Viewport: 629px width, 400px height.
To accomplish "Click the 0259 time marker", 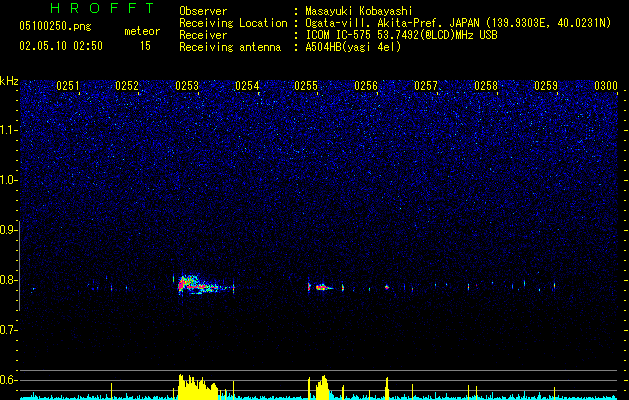I will click(x=546, y=86).
